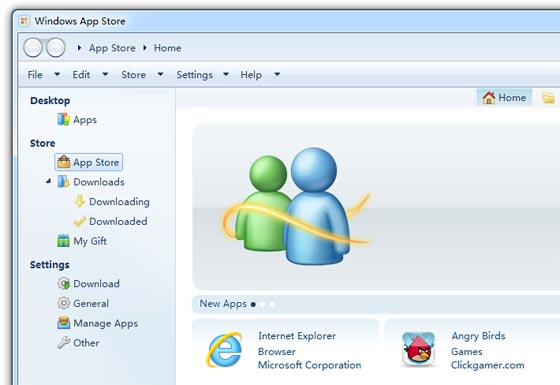The height and width of the screenshot is (385, 560).
Task: Select Apps label under Desktop
Action: pyautogui.click(x=85, y=120)
